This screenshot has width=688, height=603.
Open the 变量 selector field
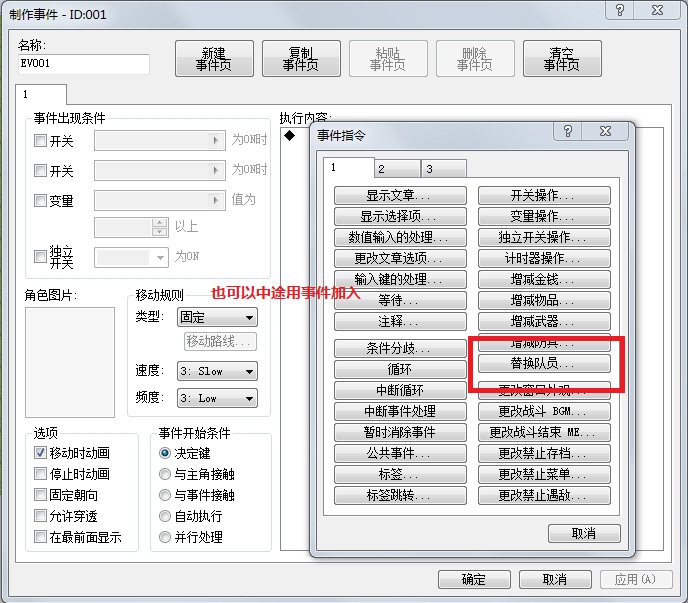[160, 201]
